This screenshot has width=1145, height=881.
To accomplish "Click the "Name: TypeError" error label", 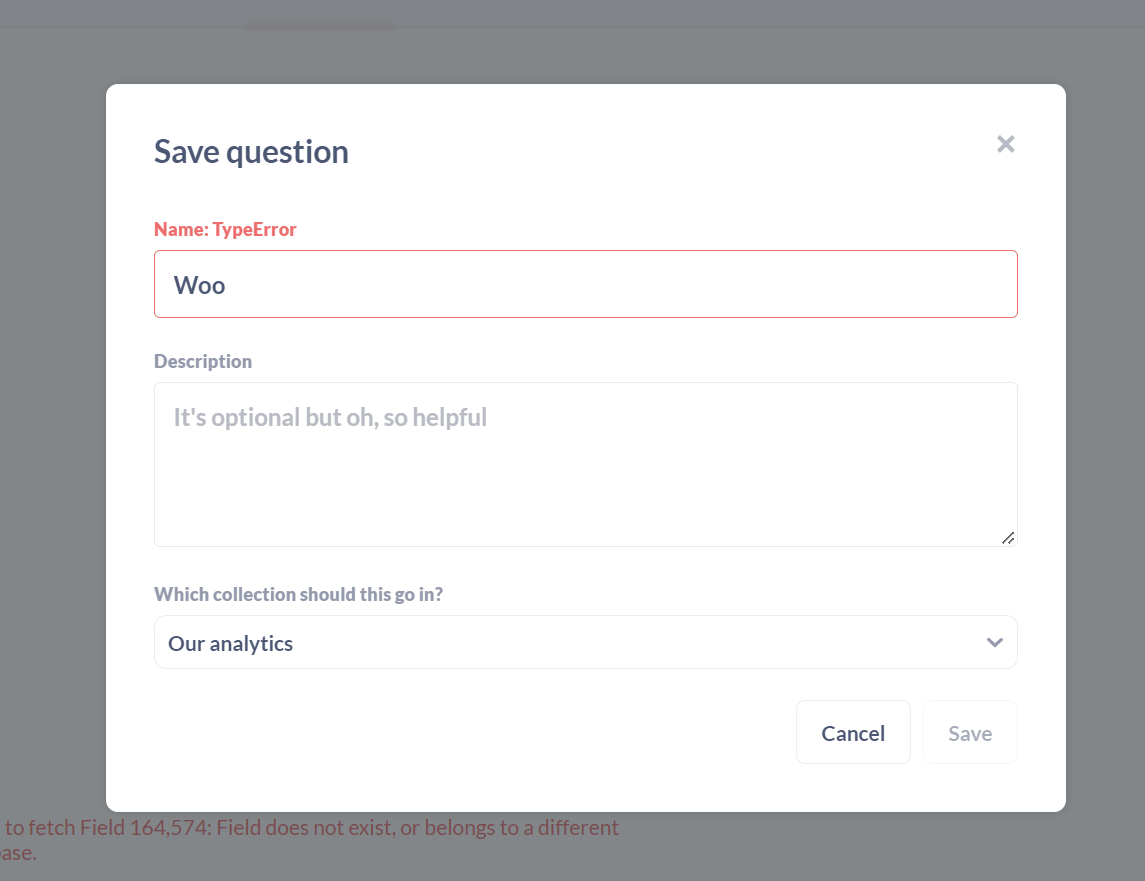I will 224,229.
